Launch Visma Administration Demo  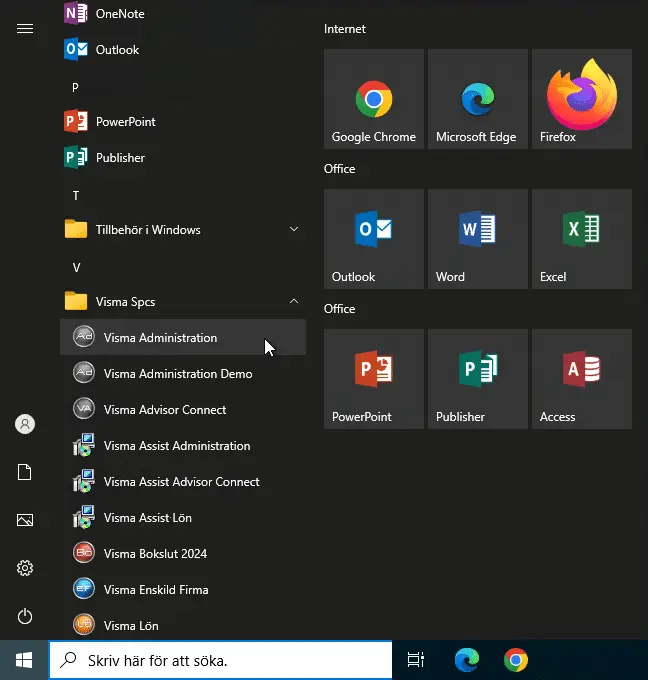183,373
